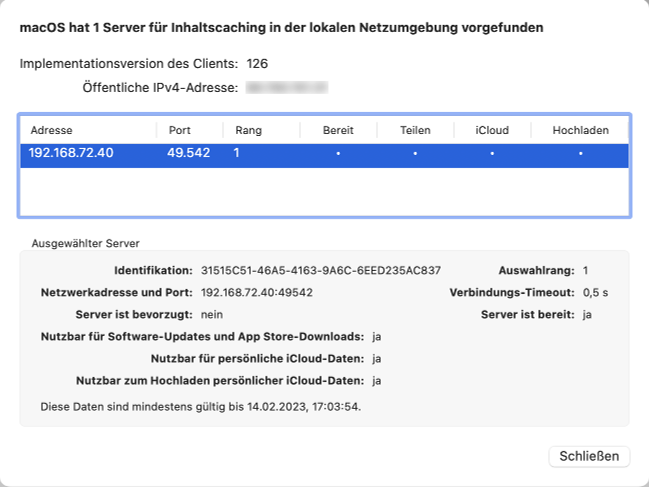This screenshot has width=649, height=487.
Task: Click the Schließen button
Action: click(589, 456)
